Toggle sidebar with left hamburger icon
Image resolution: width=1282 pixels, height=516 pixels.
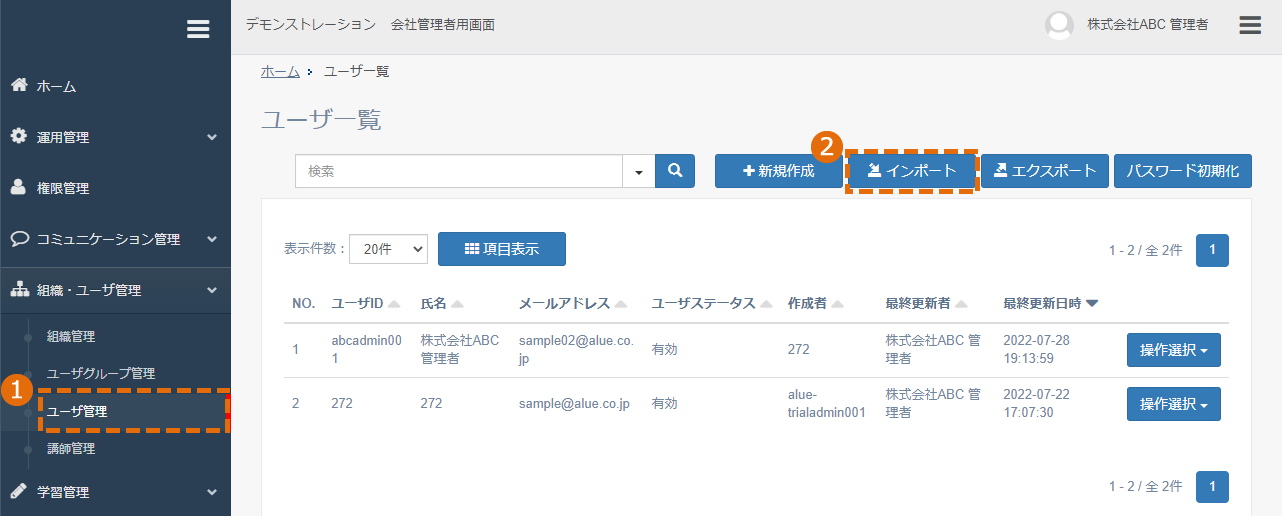click(x=198, y=29)
